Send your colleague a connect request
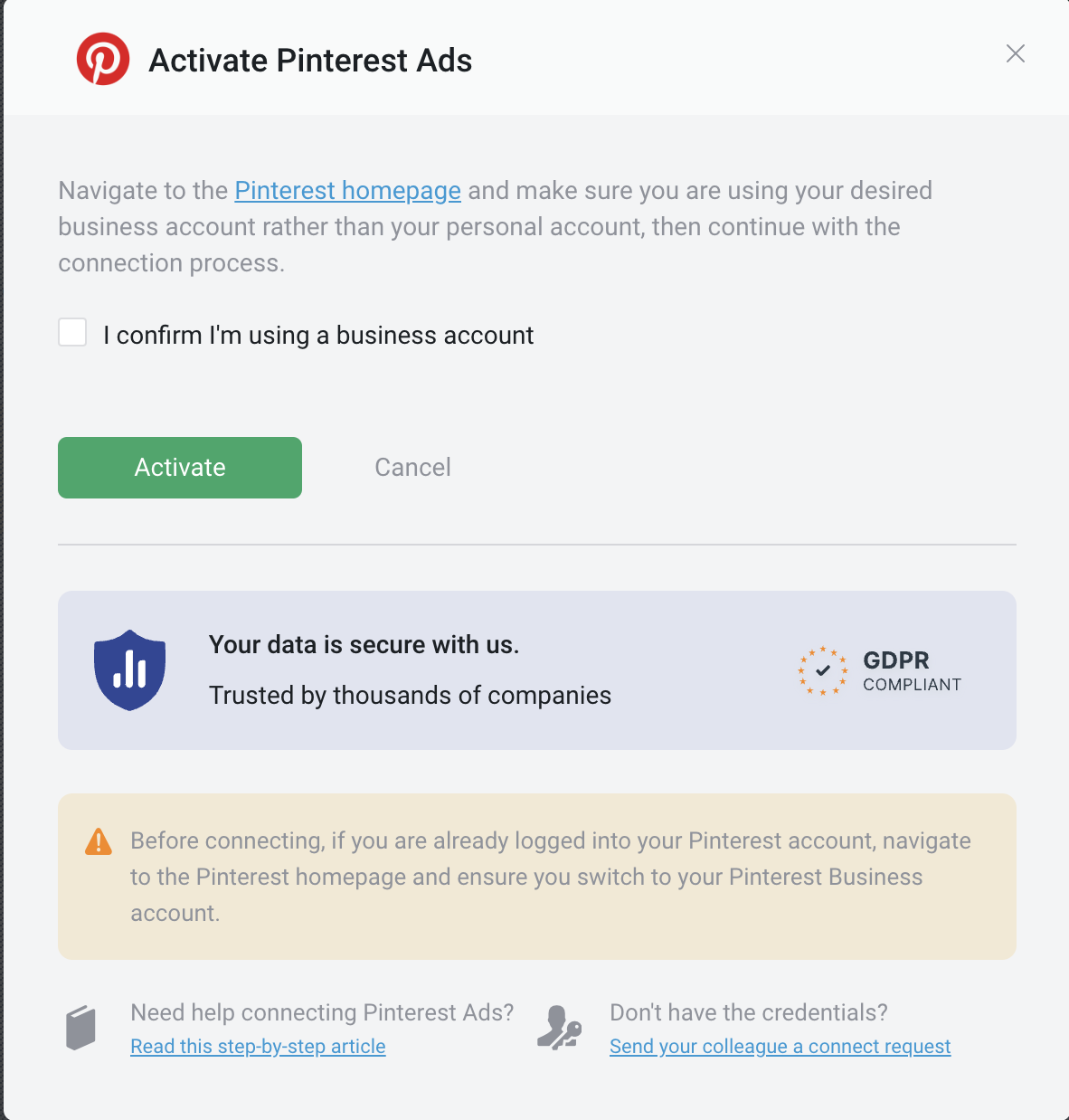The height and width of the screenshot is (1120, 1069). click(x=780, y=1046)
